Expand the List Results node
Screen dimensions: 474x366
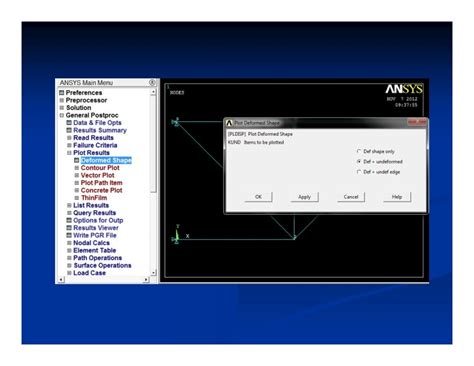(69, 205)
